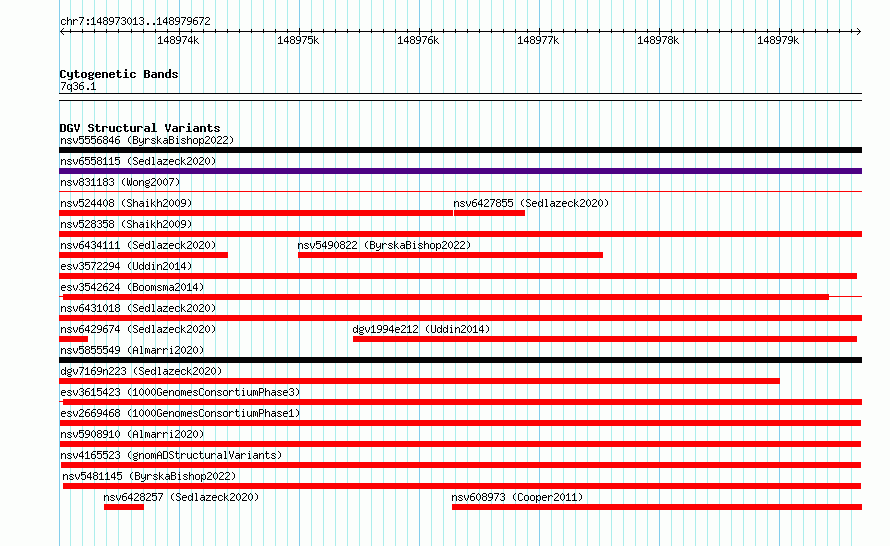
Task: Select the short red bar under nsv6428257
Action: click(x=124, y=507)
